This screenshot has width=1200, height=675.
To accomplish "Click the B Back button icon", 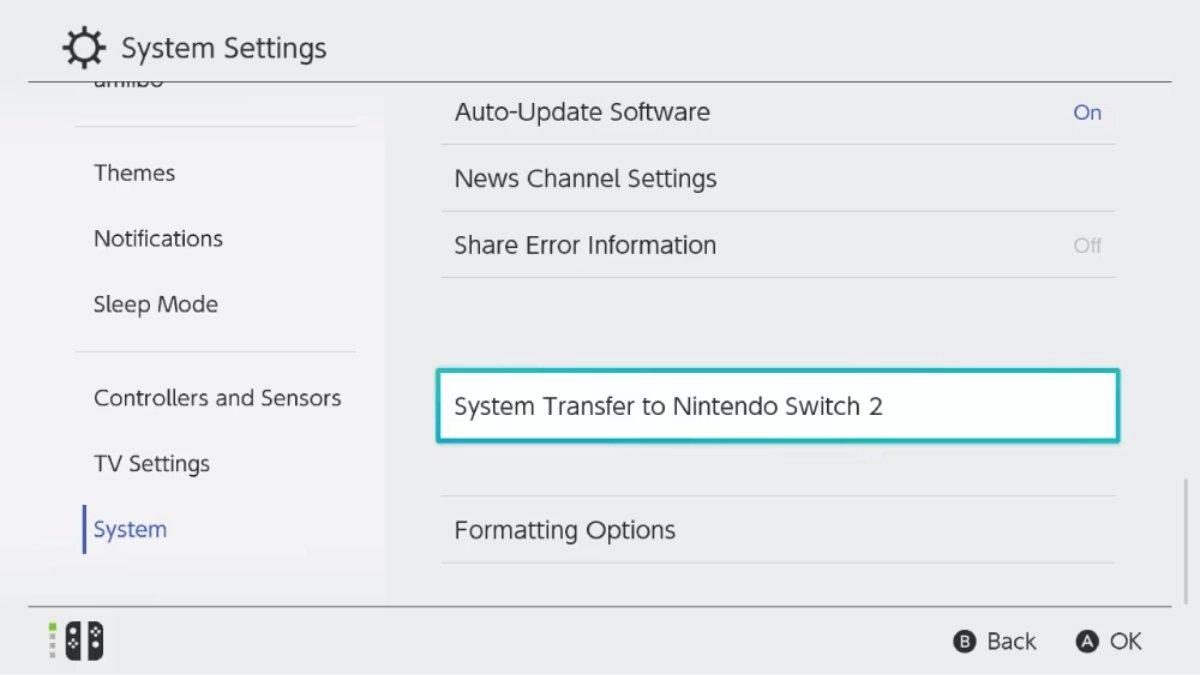I will coord(963,641).
